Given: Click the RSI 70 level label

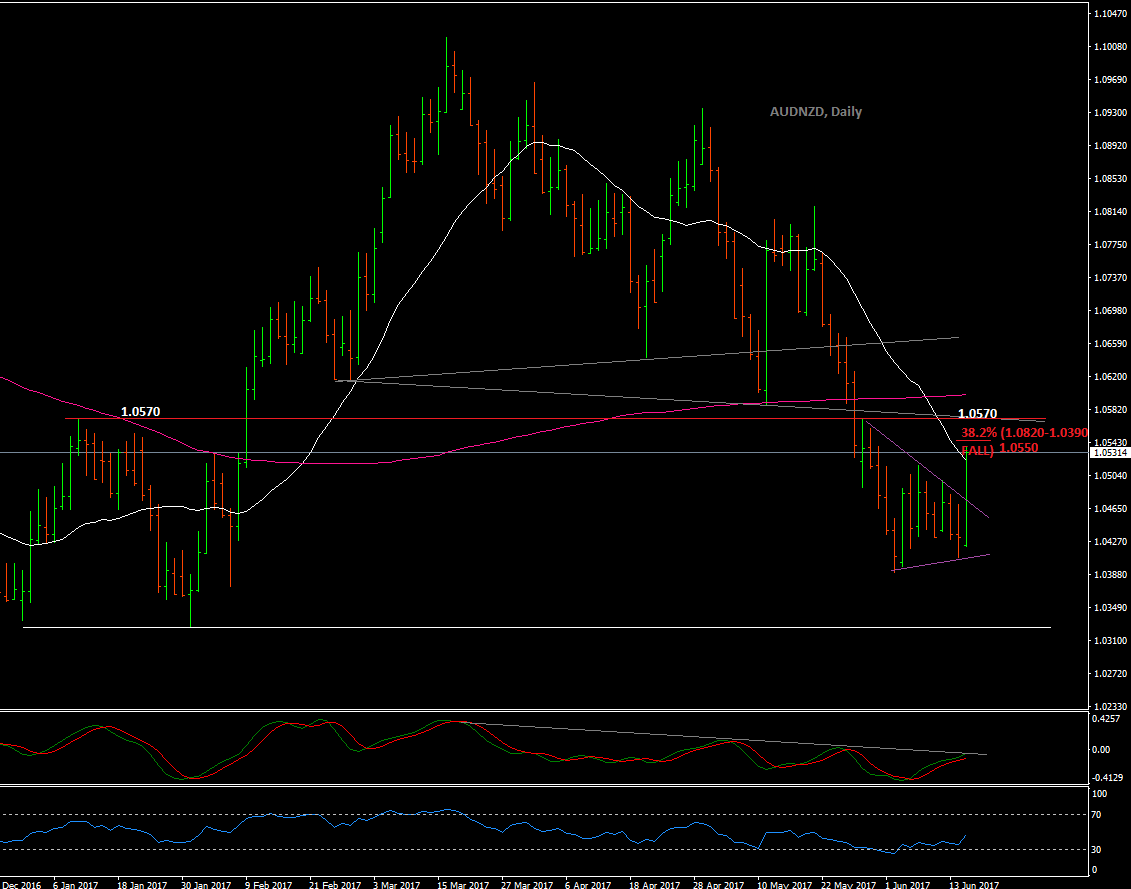Looking at the screenshot, I should [x=1099, y=815].
